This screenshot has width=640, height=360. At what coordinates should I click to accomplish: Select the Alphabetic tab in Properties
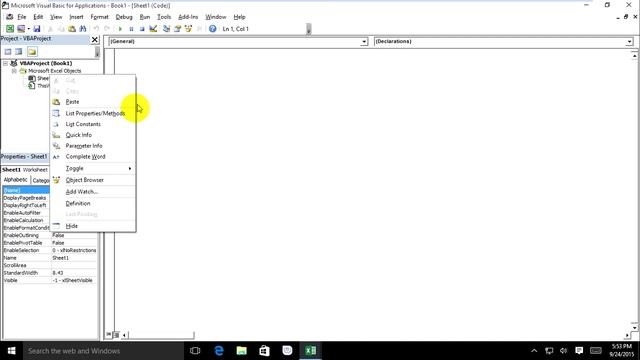click(x=16, y=180)
